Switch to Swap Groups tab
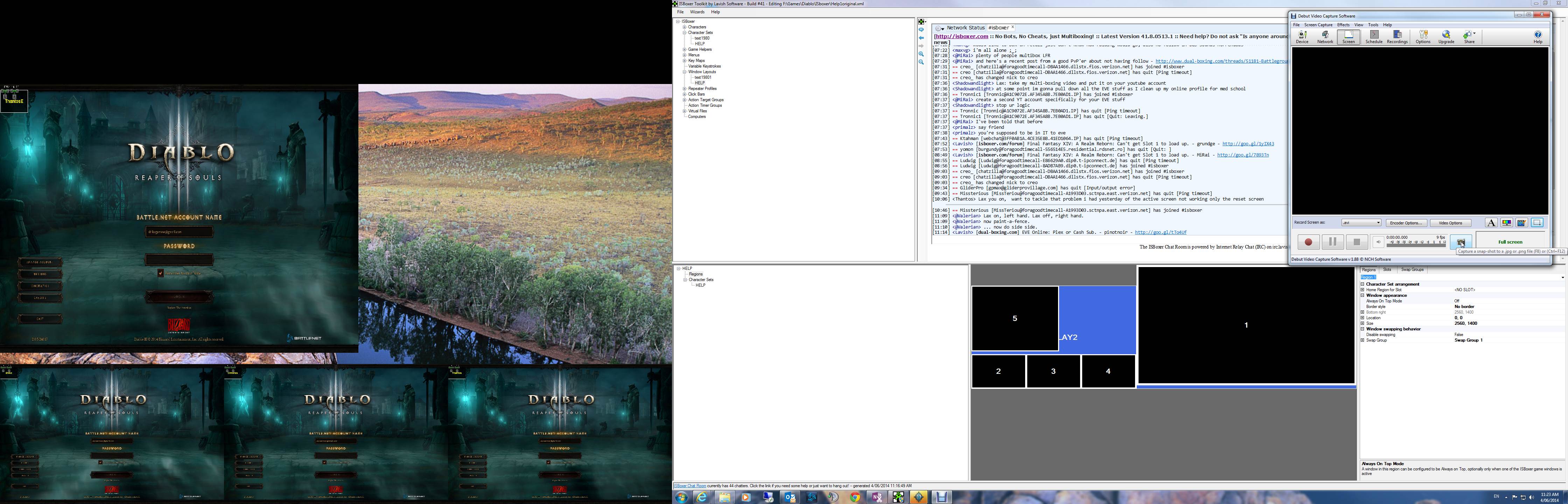This screenshot has height=504, width=1568. 1412,269
